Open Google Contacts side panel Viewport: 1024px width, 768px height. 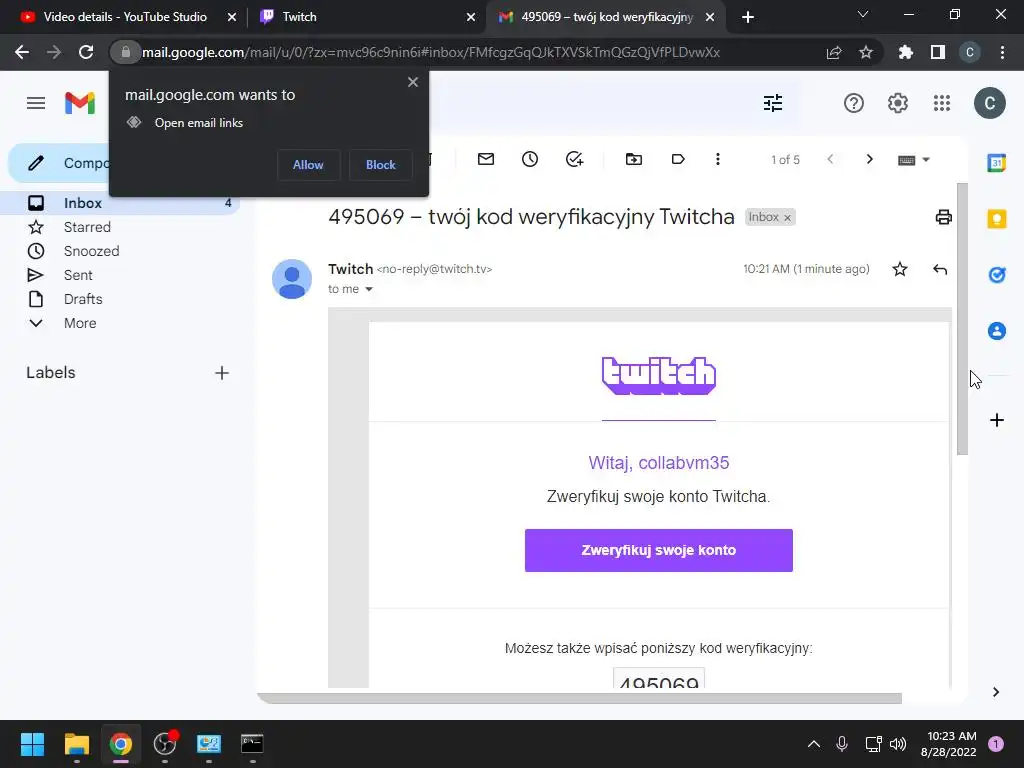(x=997, y=331)
